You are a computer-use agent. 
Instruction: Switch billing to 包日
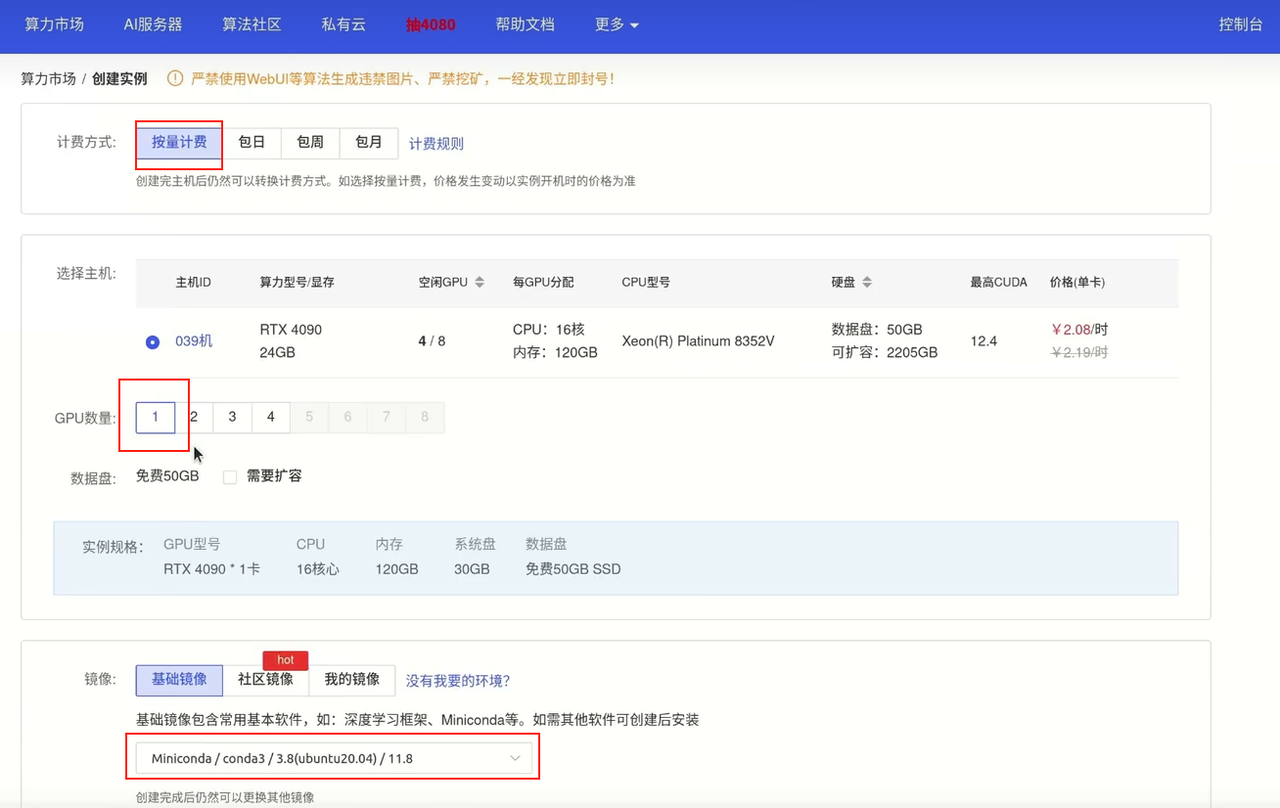tap(252, 143)
